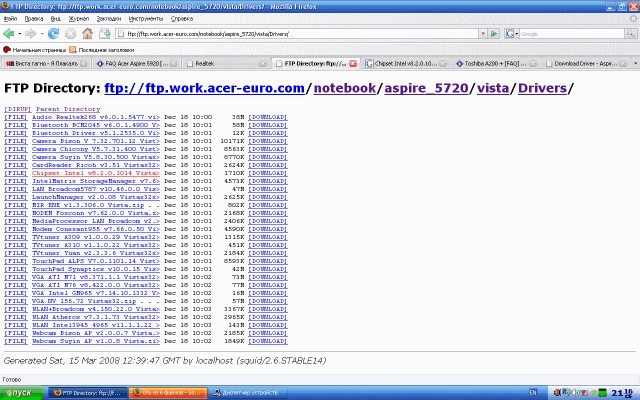Screen dimensions: 640x400
Task: Open the VGA NV 156.72 Vistax32.zip file
Action: tap(84, 301)
